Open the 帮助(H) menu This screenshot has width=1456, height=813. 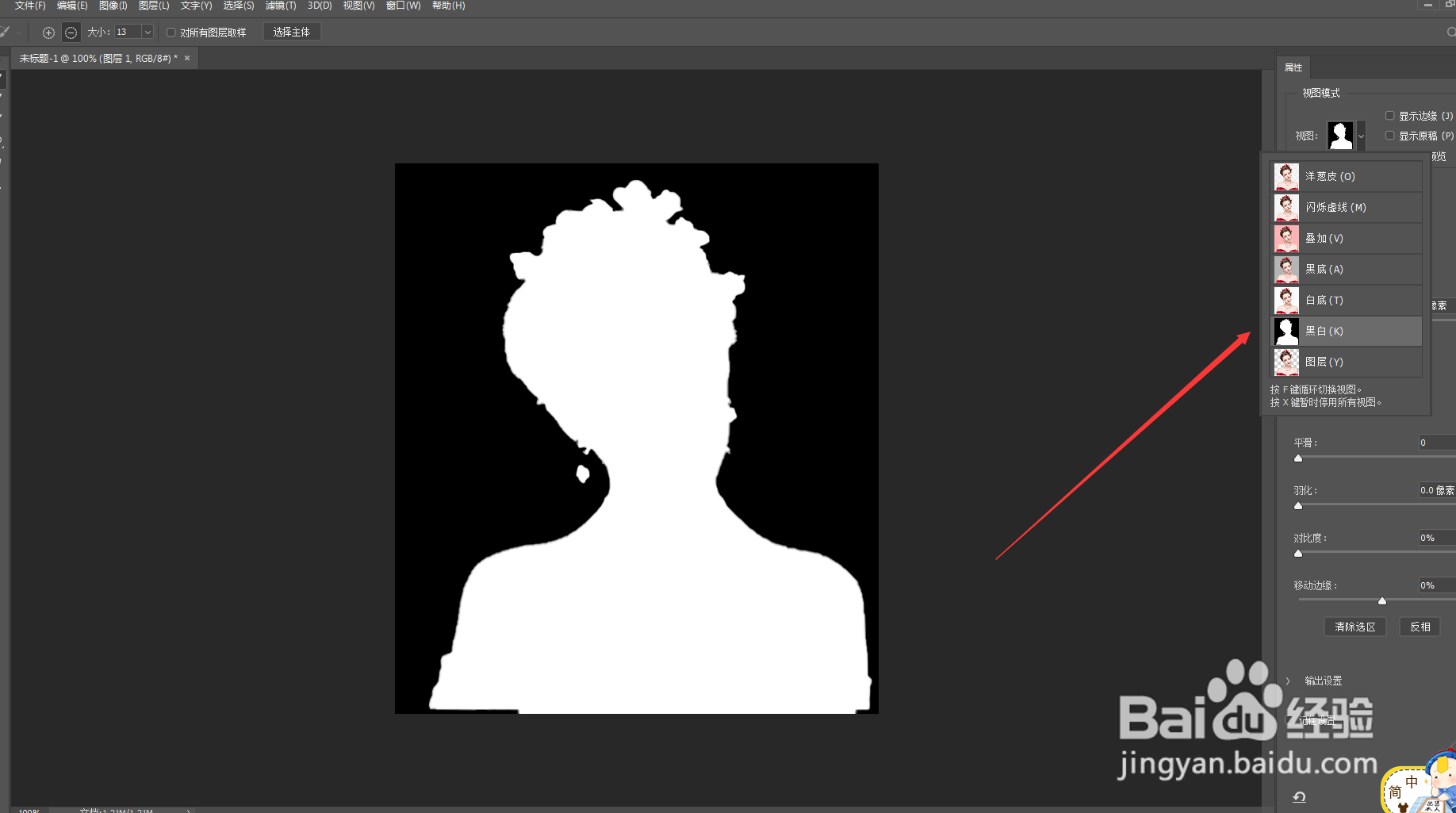click(x=448, y=6)
